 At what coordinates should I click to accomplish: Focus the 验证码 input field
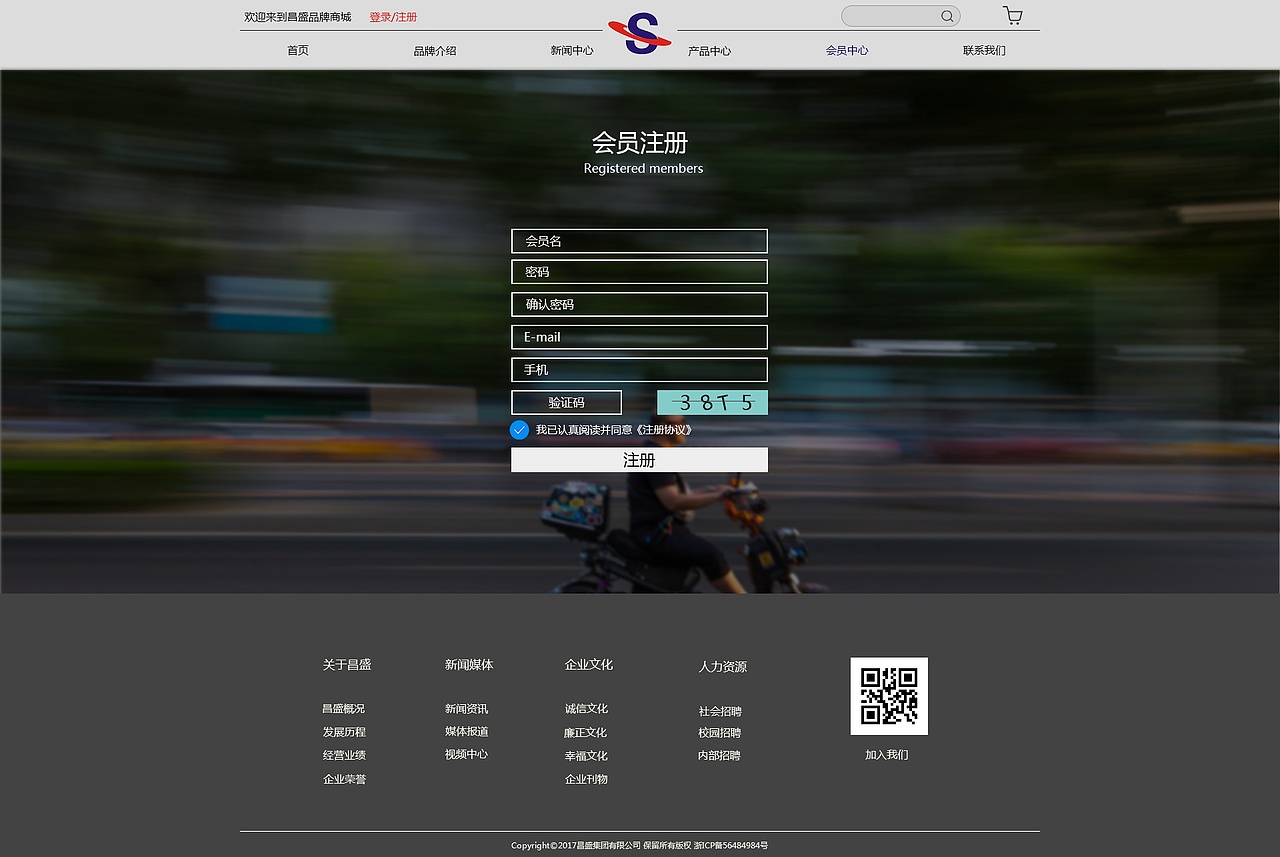point(566,402)
